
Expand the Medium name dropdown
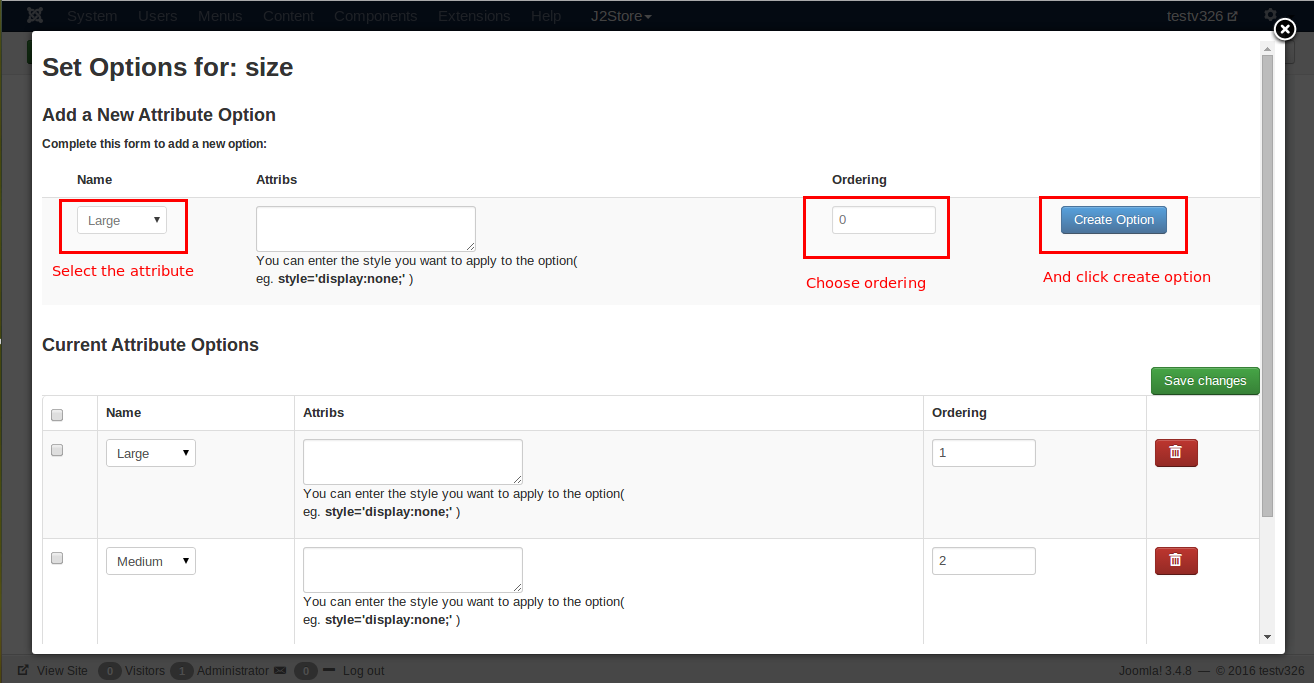point(151,561)
